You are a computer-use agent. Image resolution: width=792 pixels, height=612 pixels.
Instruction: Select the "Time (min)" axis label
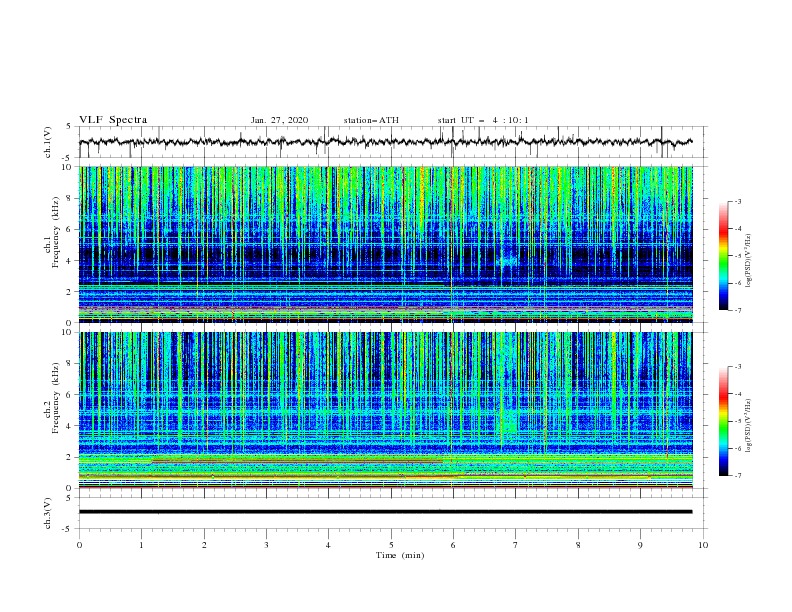(400, 555)
